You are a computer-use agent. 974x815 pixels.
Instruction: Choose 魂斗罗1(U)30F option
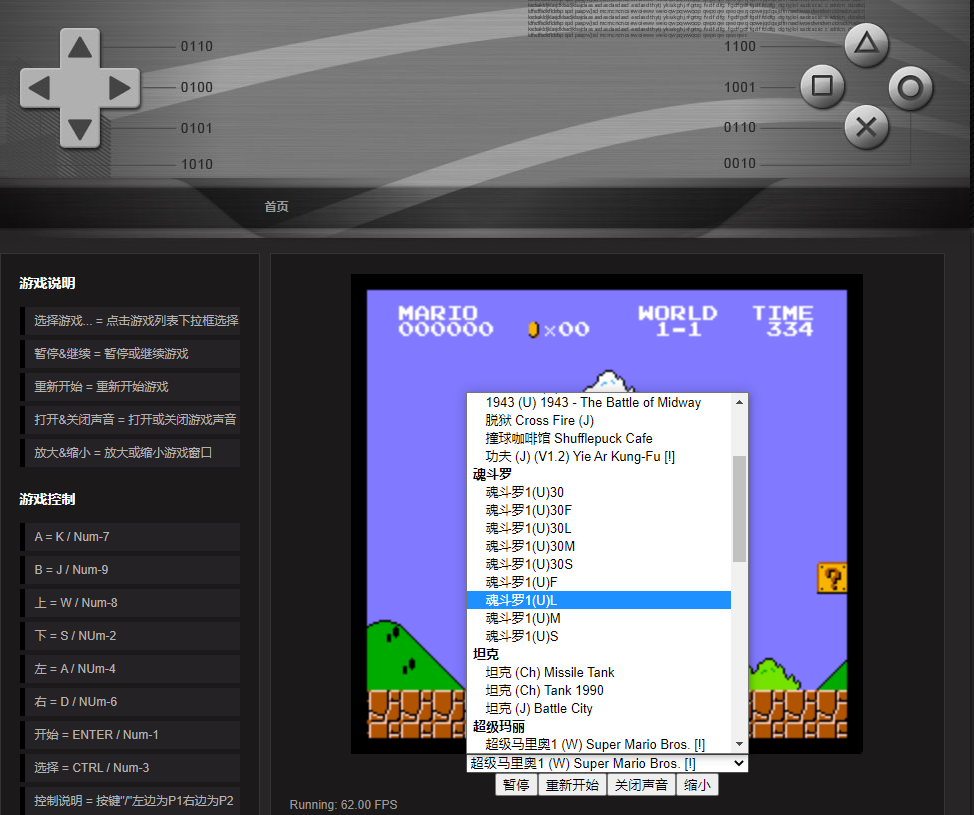pyautogui.click(x=599, y=511)
